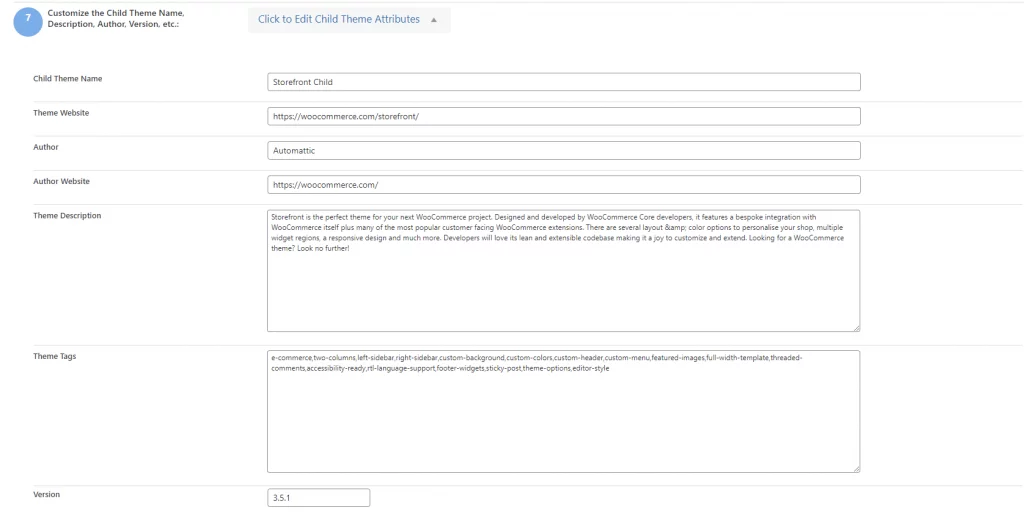Click the Theme Tags label

(x=55, y=356)
